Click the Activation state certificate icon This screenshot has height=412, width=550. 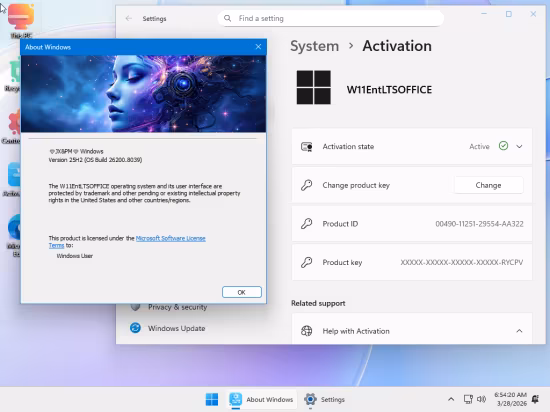(307, 147)
